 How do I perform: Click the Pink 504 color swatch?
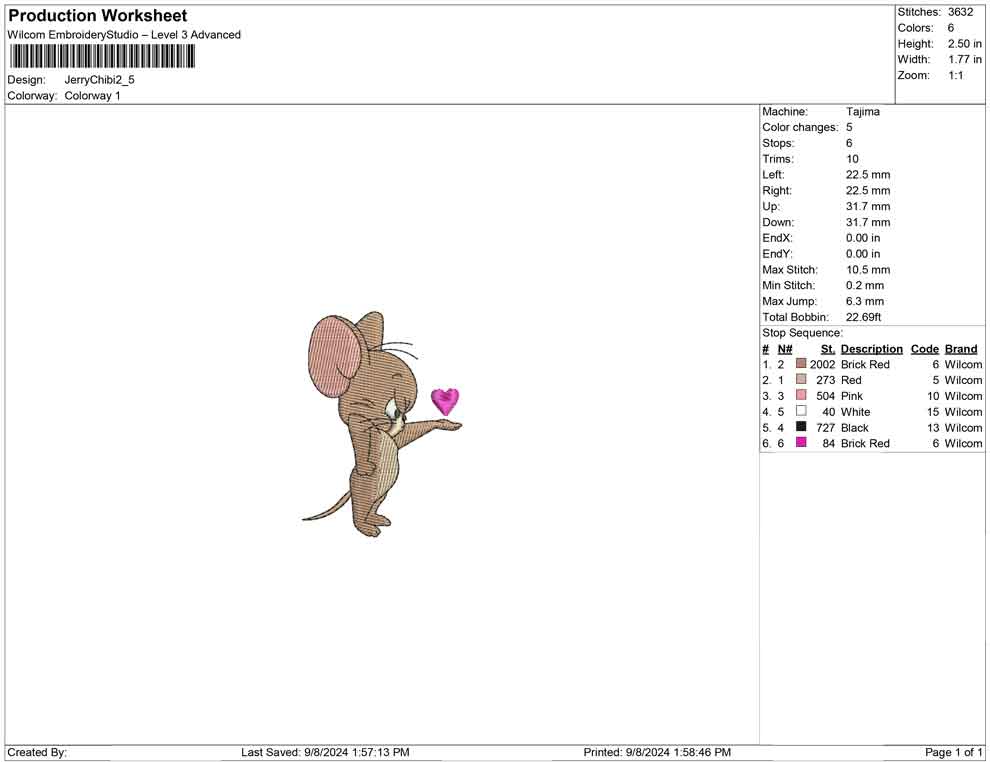click(801, 395)
